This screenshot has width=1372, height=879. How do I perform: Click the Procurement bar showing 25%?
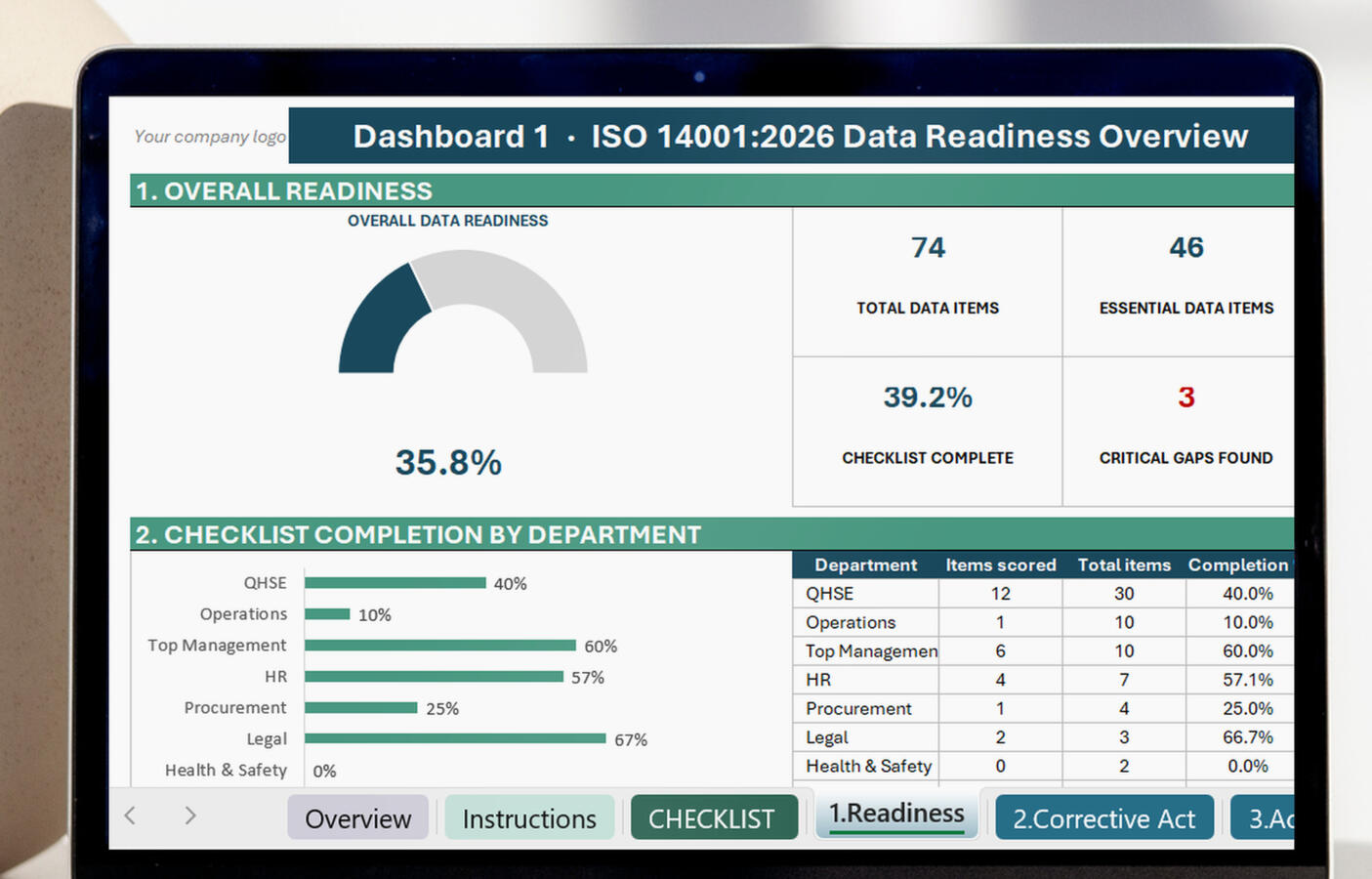click(361, 707)
